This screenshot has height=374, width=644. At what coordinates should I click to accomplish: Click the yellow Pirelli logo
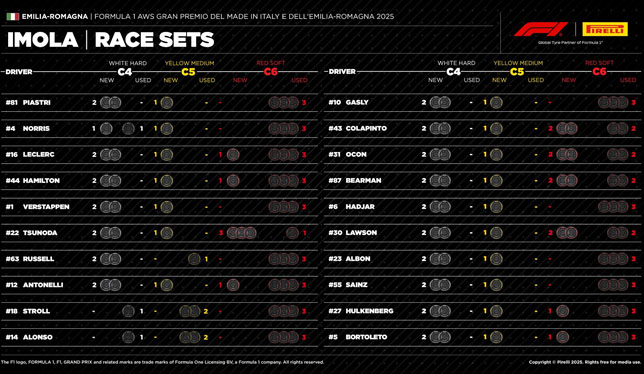click(x=605, y=29)
